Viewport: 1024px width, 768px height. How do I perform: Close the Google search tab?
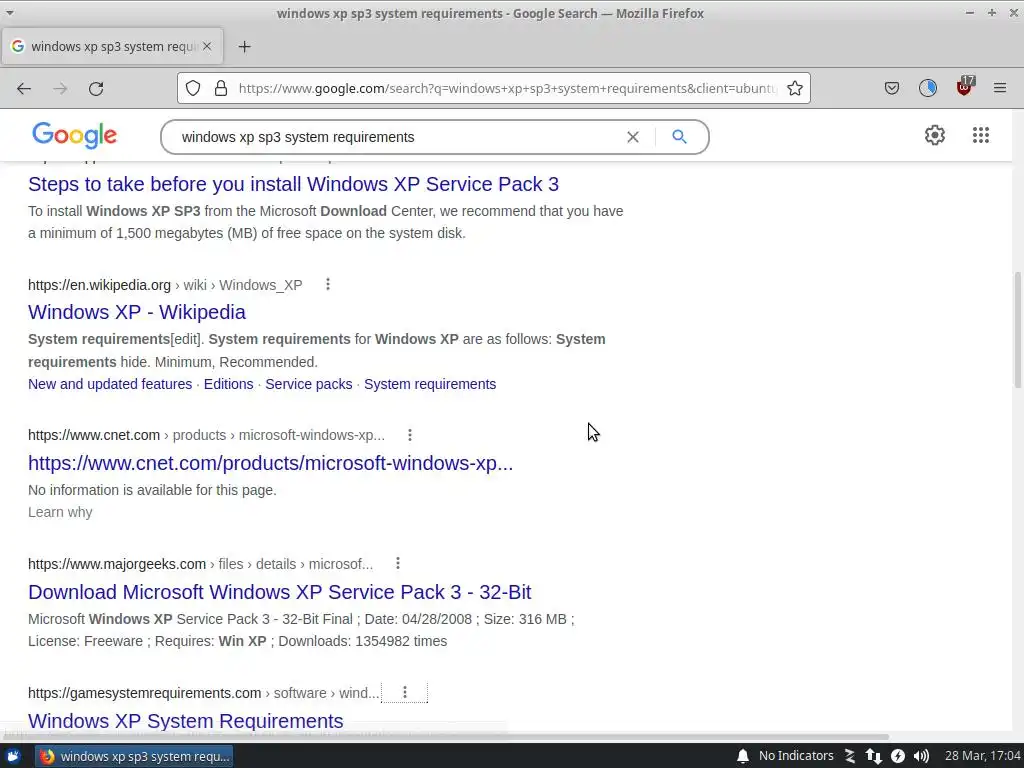coord(207,46)
